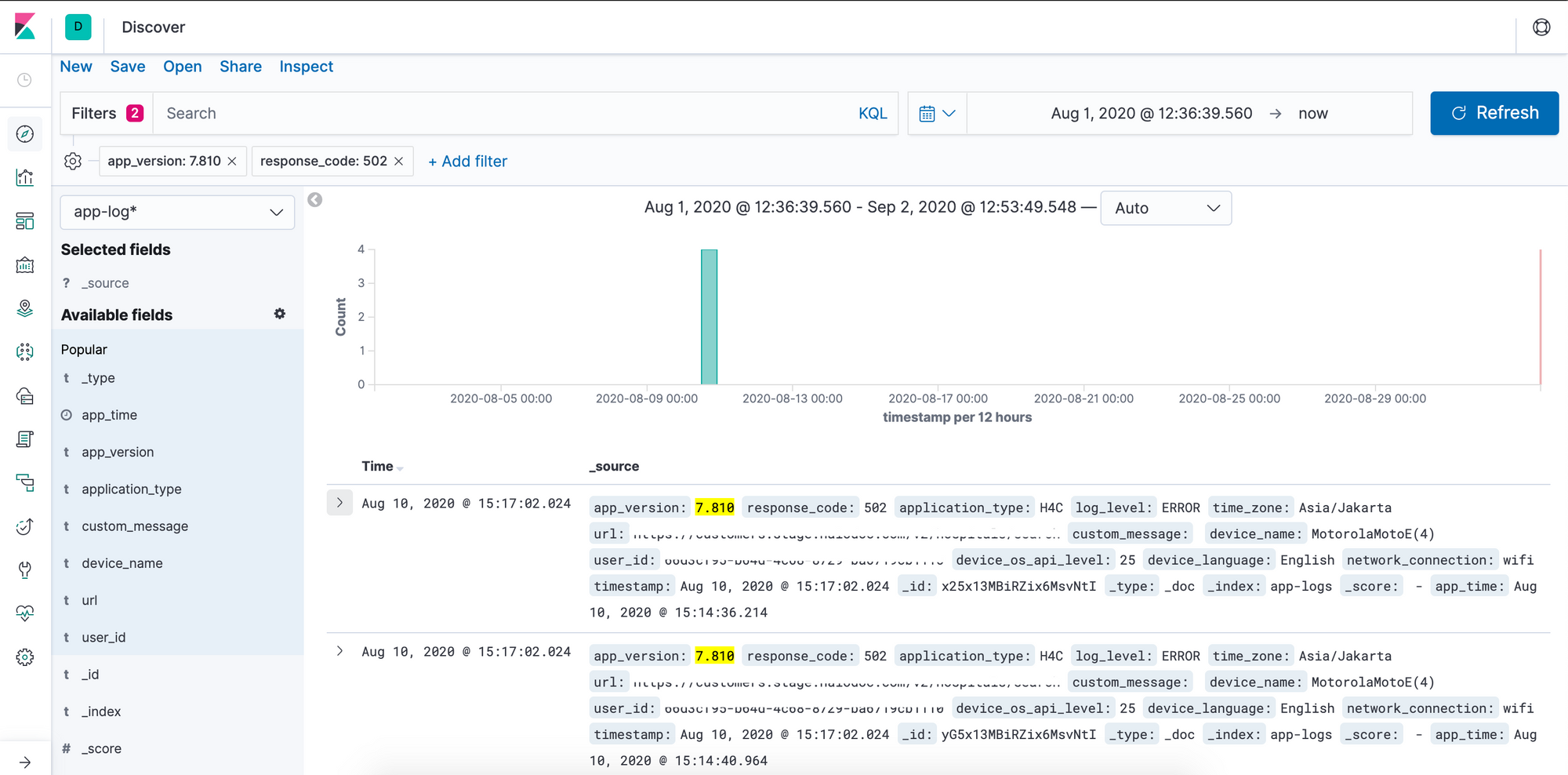Expand the first log row
Viewport: 1568px width, 775px height.
339,503
